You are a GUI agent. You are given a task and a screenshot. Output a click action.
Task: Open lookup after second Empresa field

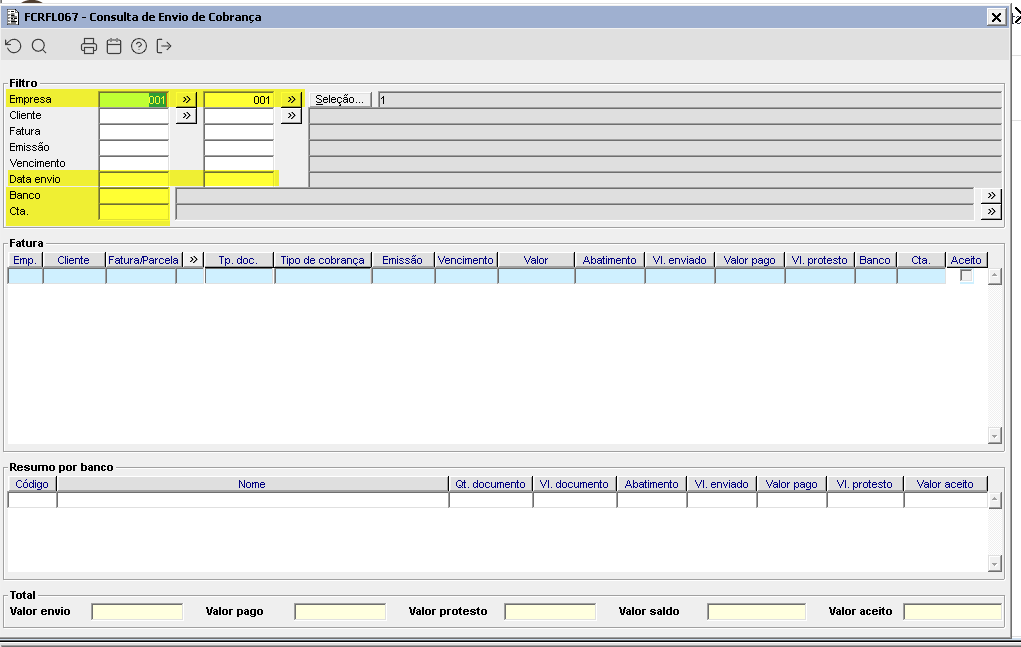click(291, 100)
